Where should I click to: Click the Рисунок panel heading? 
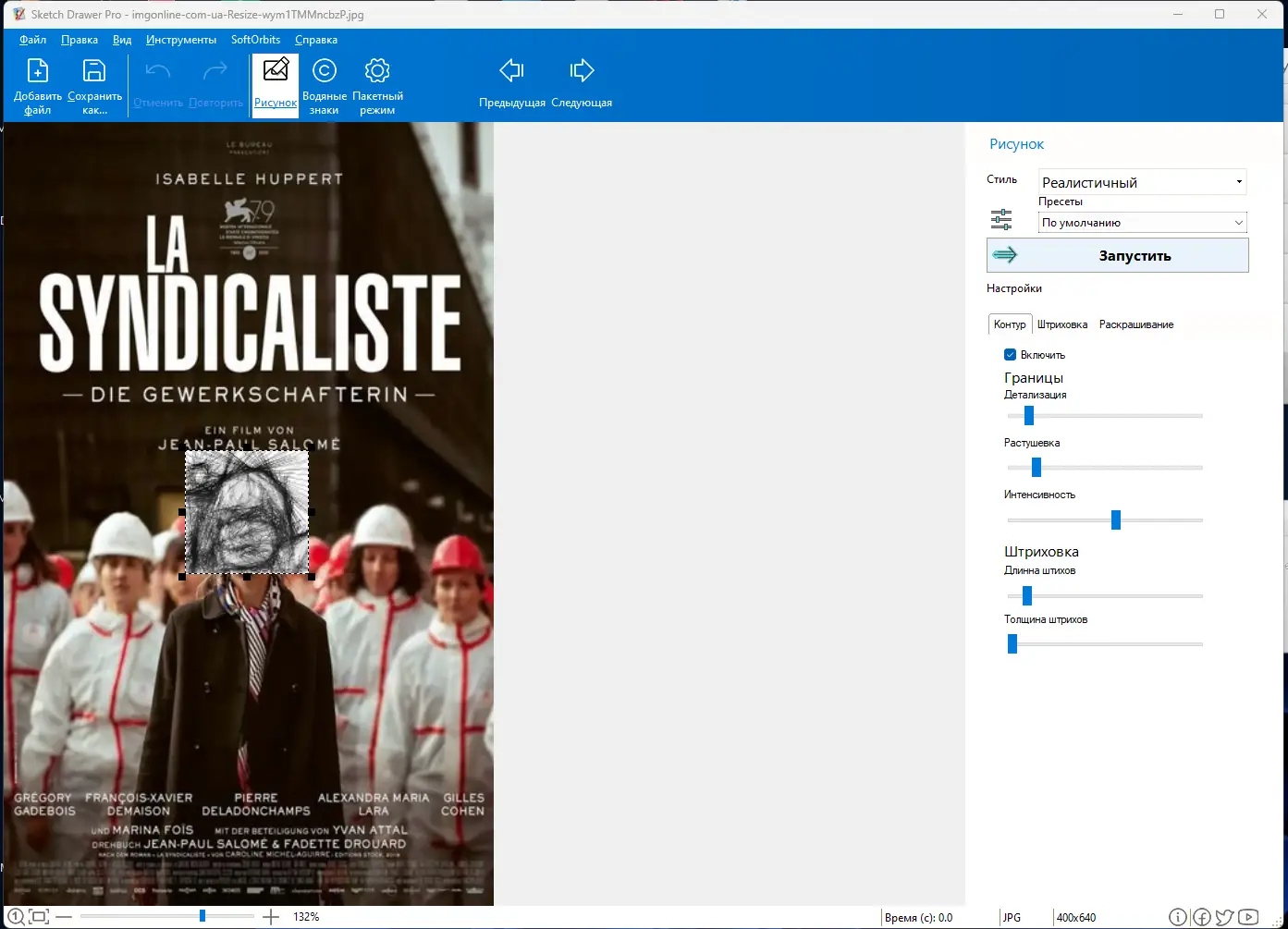click(x=1016, y=144)
